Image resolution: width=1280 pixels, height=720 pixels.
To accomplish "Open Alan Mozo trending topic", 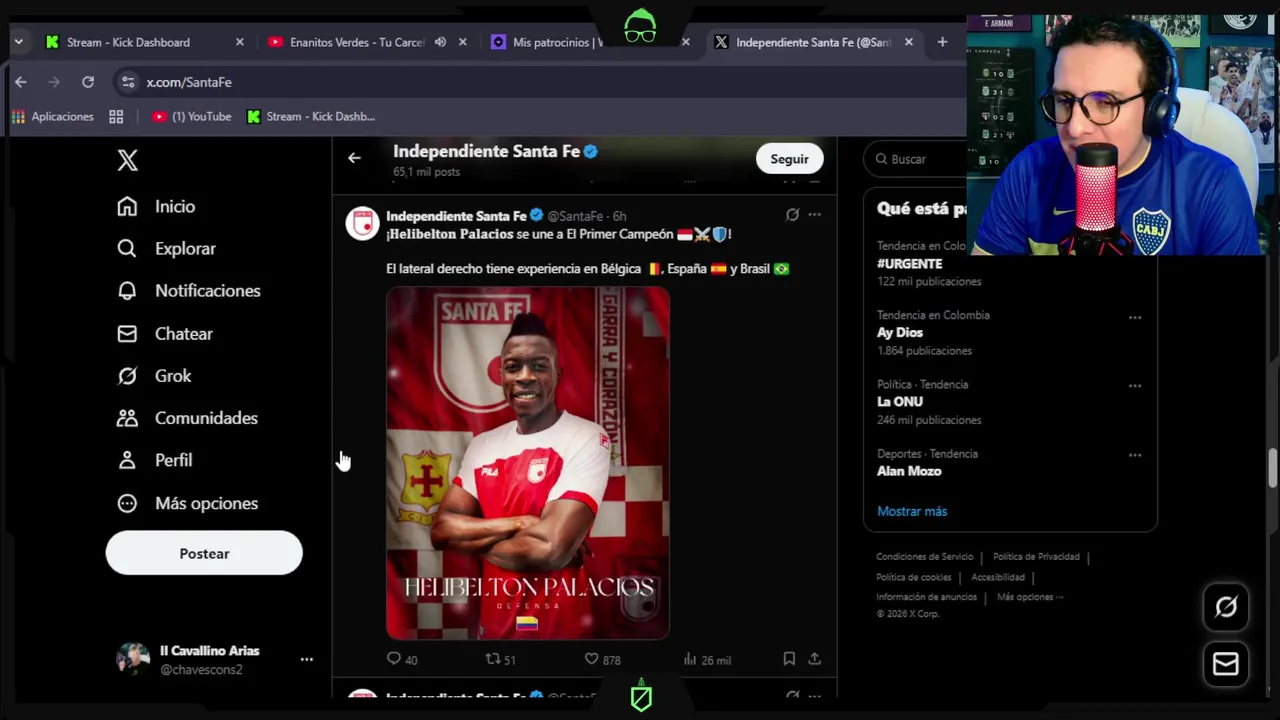I will (909, 471).
